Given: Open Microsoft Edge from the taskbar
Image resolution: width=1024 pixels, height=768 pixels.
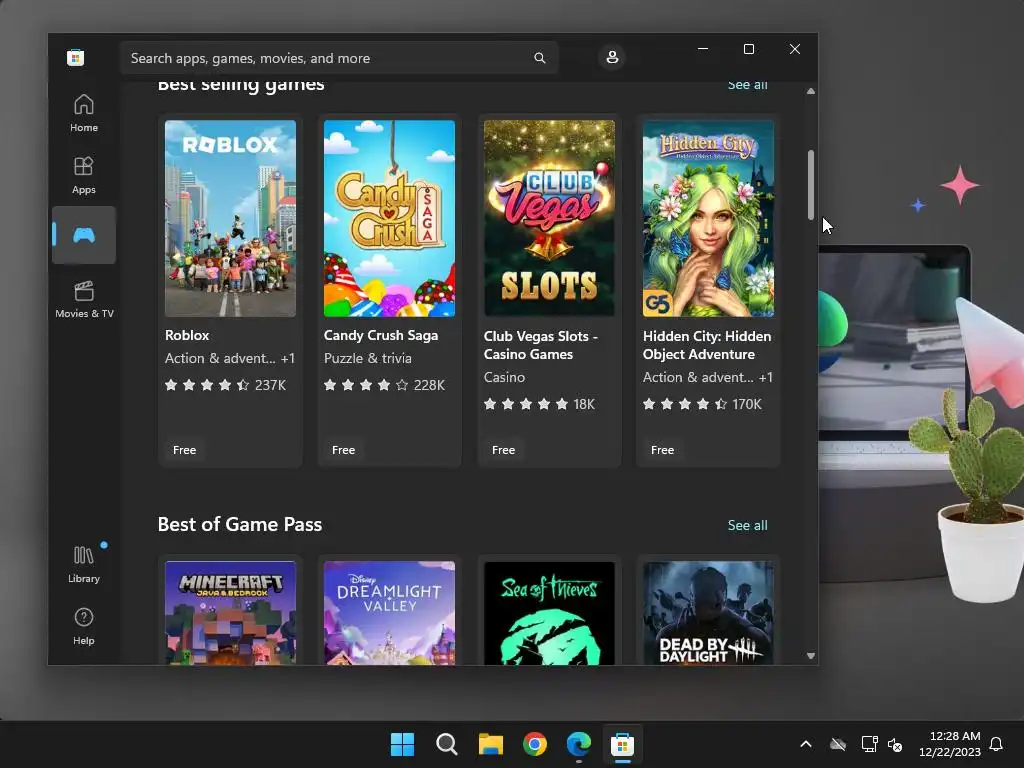Looking at the screenshot, I should click(x=579, y=744).
